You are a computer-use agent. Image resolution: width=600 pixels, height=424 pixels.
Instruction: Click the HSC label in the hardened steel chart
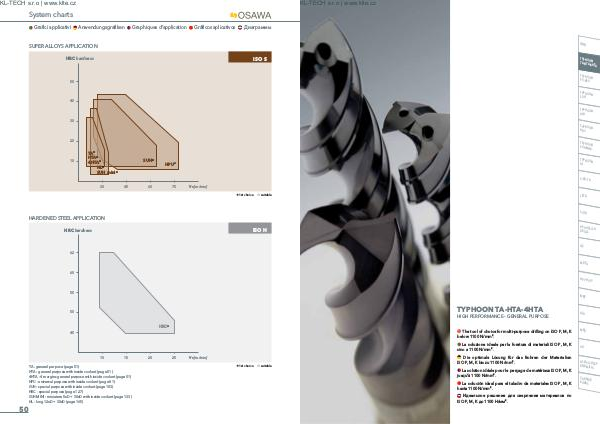click(x=164, y=326)
